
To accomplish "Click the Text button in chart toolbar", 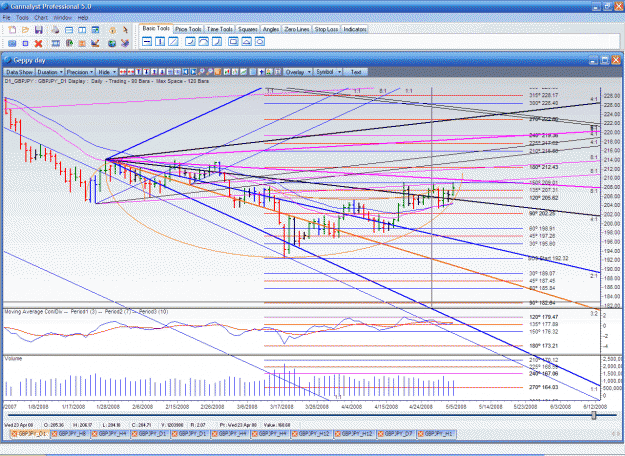I will [356, 72].
